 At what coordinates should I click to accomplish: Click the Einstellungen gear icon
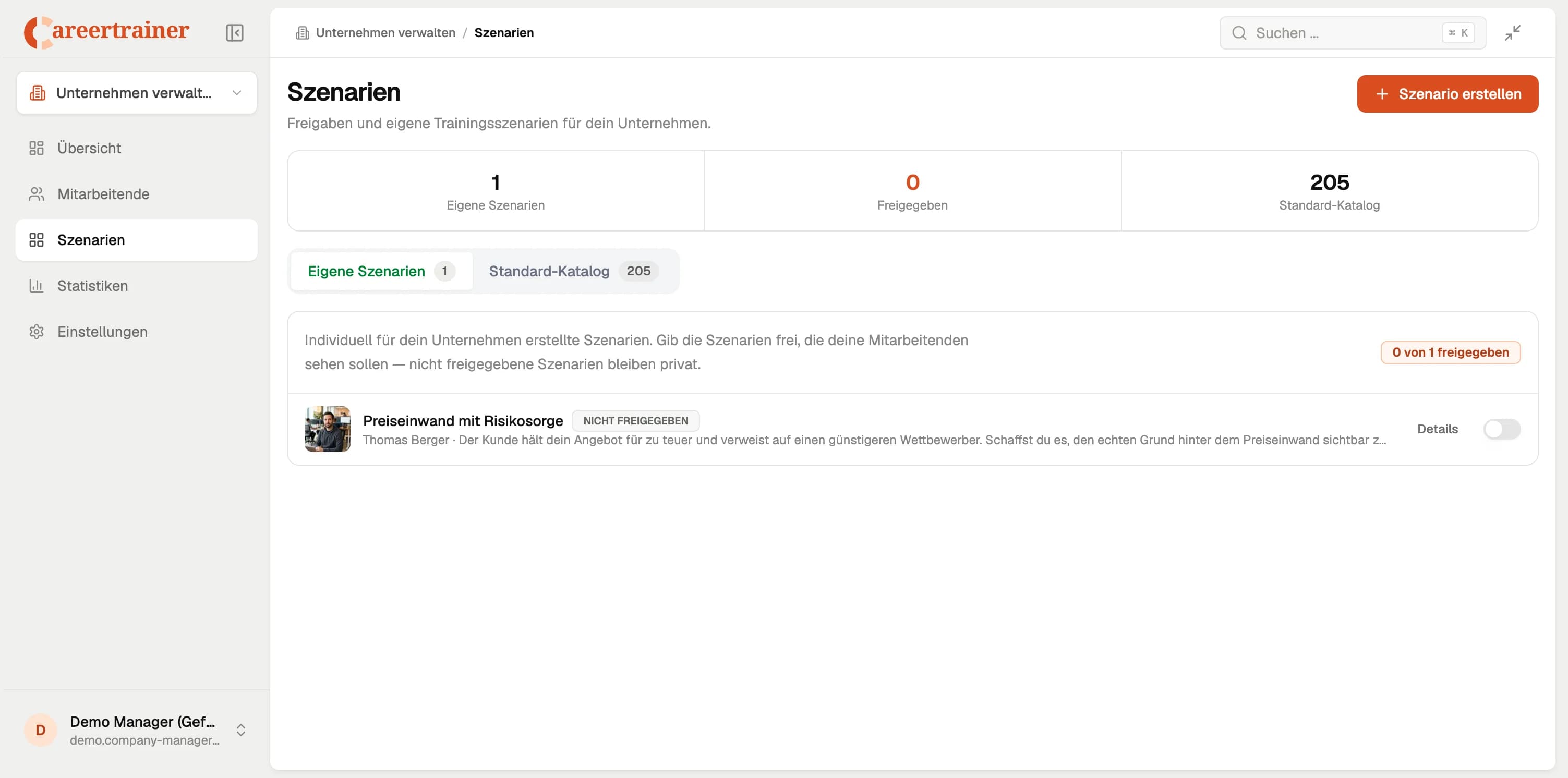click(37, 332)
